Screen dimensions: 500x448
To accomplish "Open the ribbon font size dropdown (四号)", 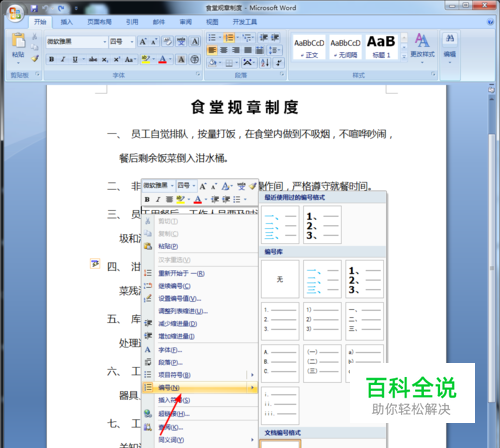I will (x=132, y=42).
